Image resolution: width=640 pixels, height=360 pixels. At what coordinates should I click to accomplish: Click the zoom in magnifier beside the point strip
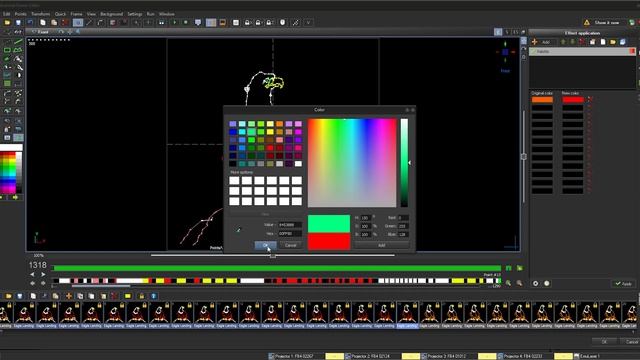tap(508, 283)
